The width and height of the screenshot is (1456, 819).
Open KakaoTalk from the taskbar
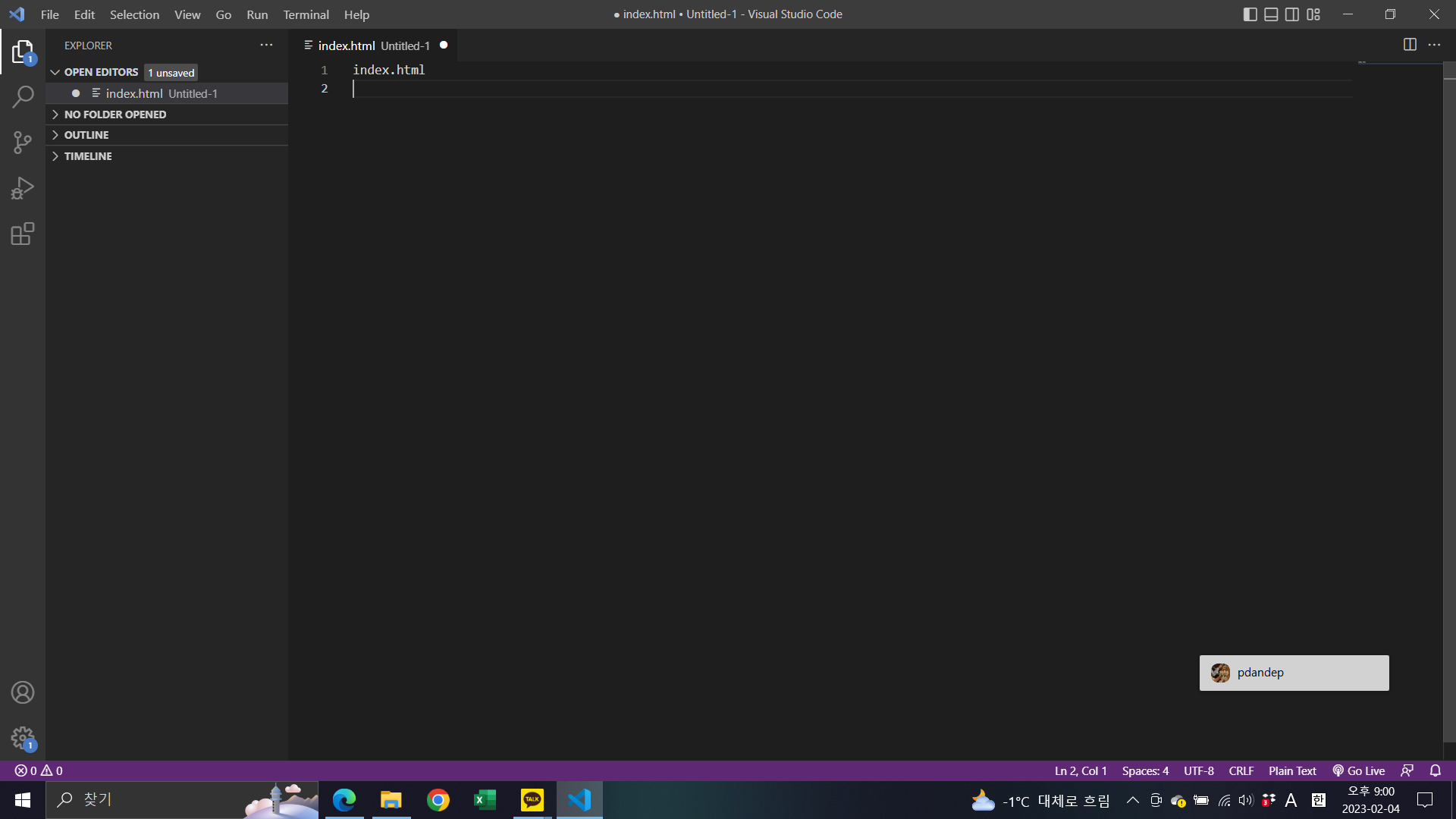pyautogui.click(x=532, y=800)
